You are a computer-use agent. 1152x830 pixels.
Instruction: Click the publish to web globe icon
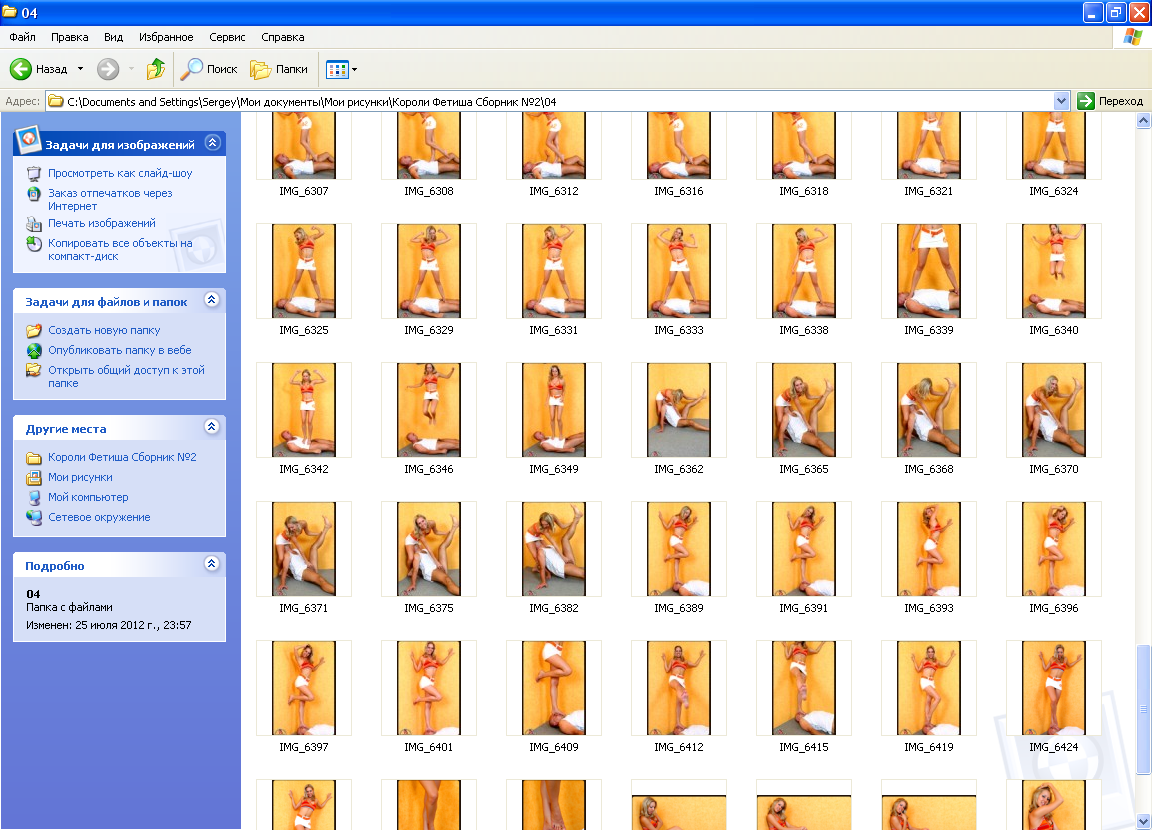34,350
